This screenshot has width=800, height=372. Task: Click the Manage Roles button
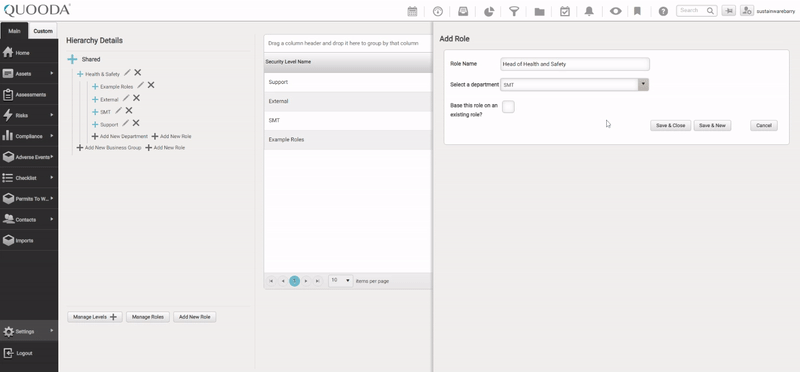[148, 317]
